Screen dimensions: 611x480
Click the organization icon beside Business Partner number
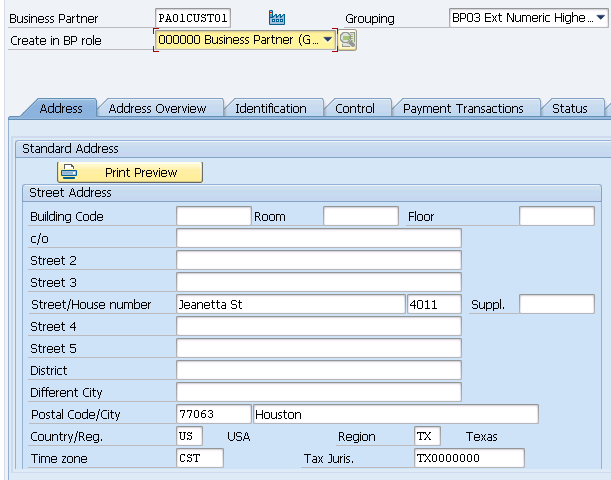coord(277,18)
